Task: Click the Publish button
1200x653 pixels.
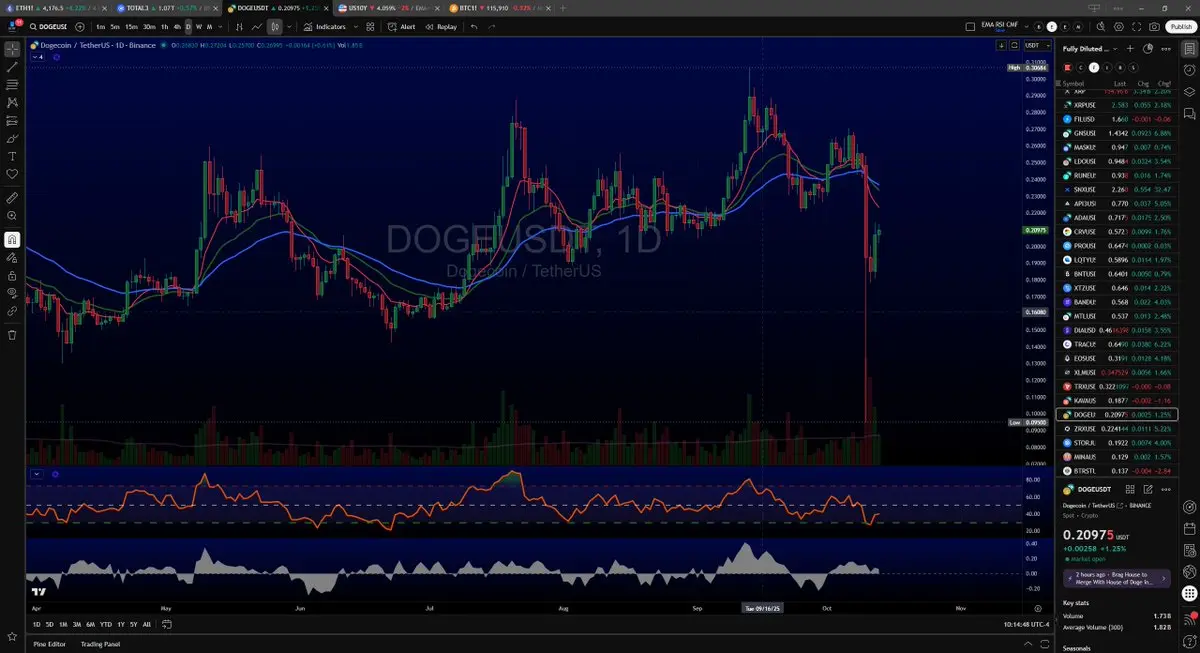Action: [x=1180, y=27]
